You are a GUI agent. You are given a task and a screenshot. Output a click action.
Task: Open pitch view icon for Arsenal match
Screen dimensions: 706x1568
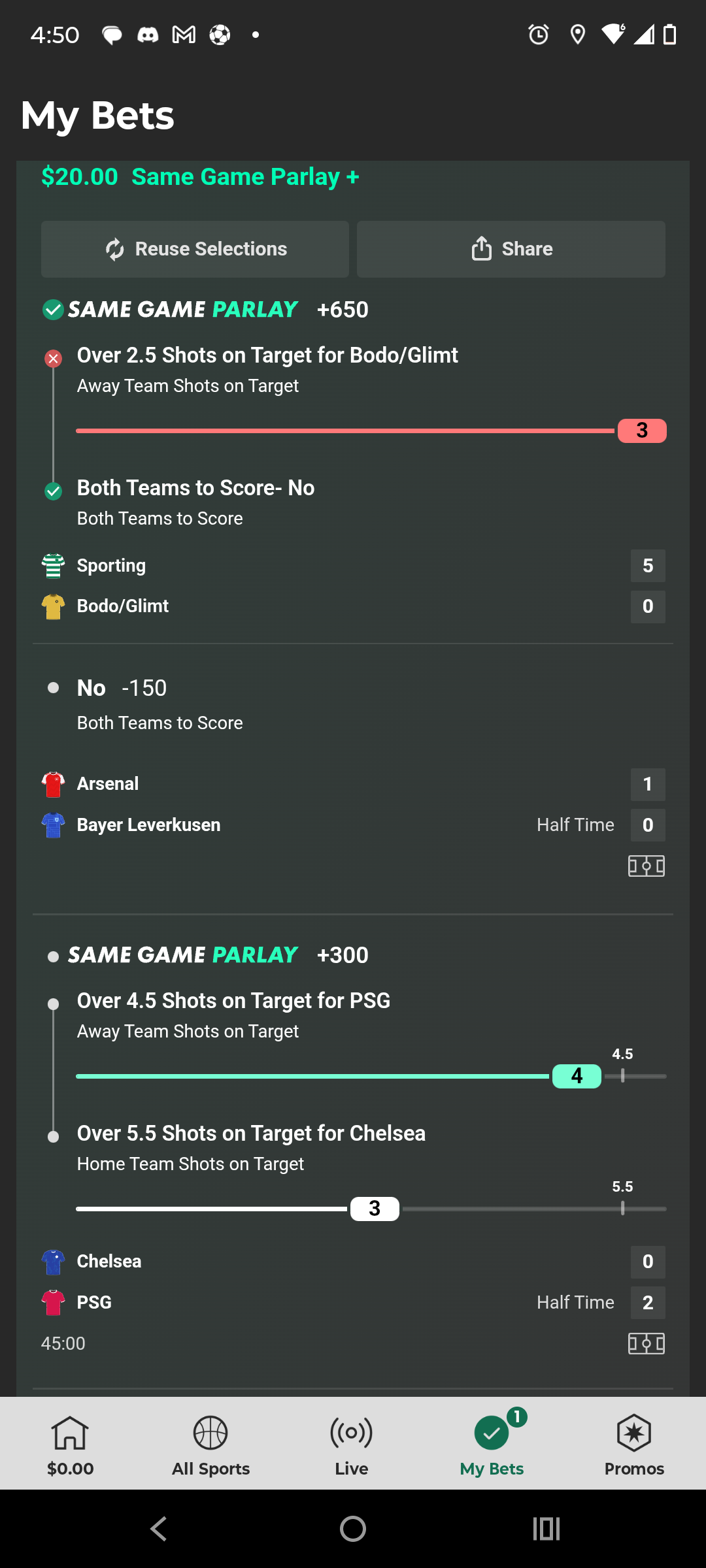coord(646,866)
